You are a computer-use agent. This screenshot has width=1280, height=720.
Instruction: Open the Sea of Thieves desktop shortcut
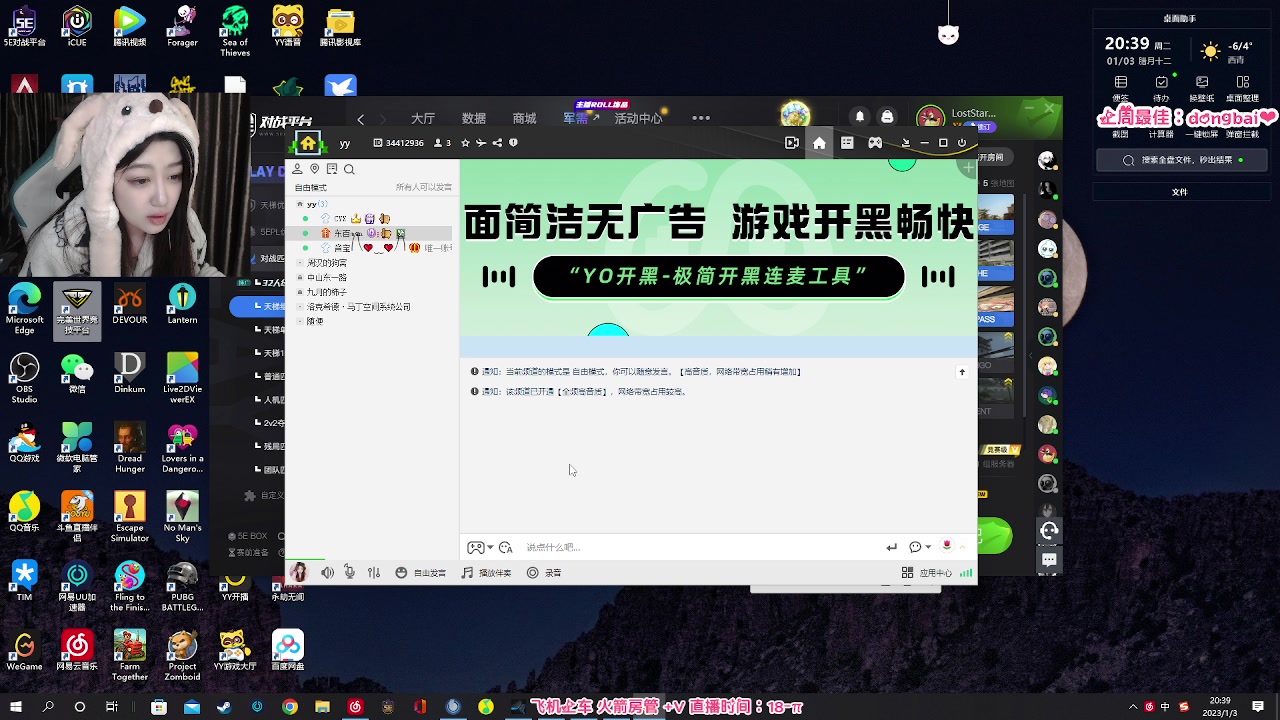[235, 31]
